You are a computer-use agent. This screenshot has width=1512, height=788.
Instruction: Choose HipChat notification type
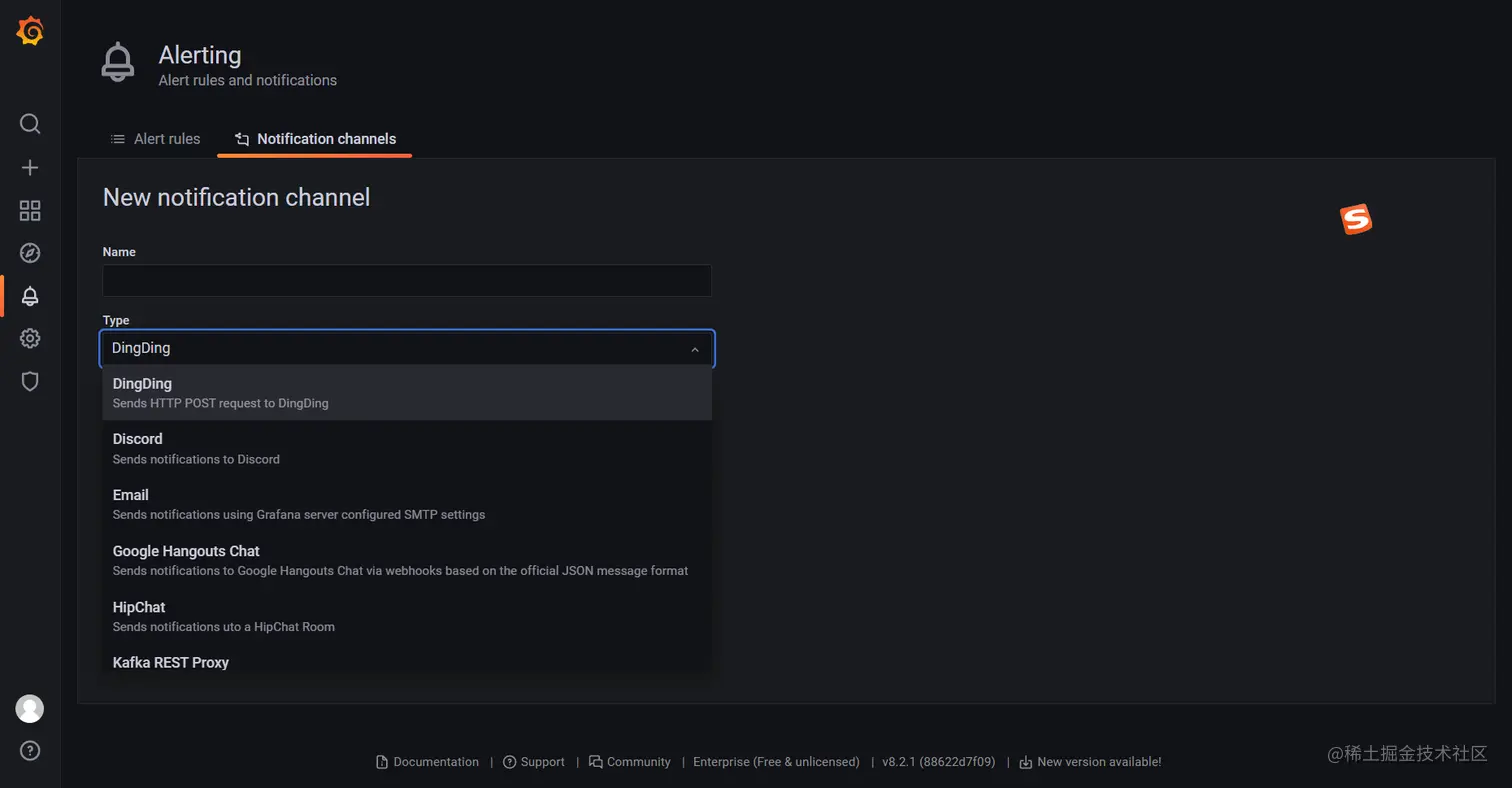[407, 616]
